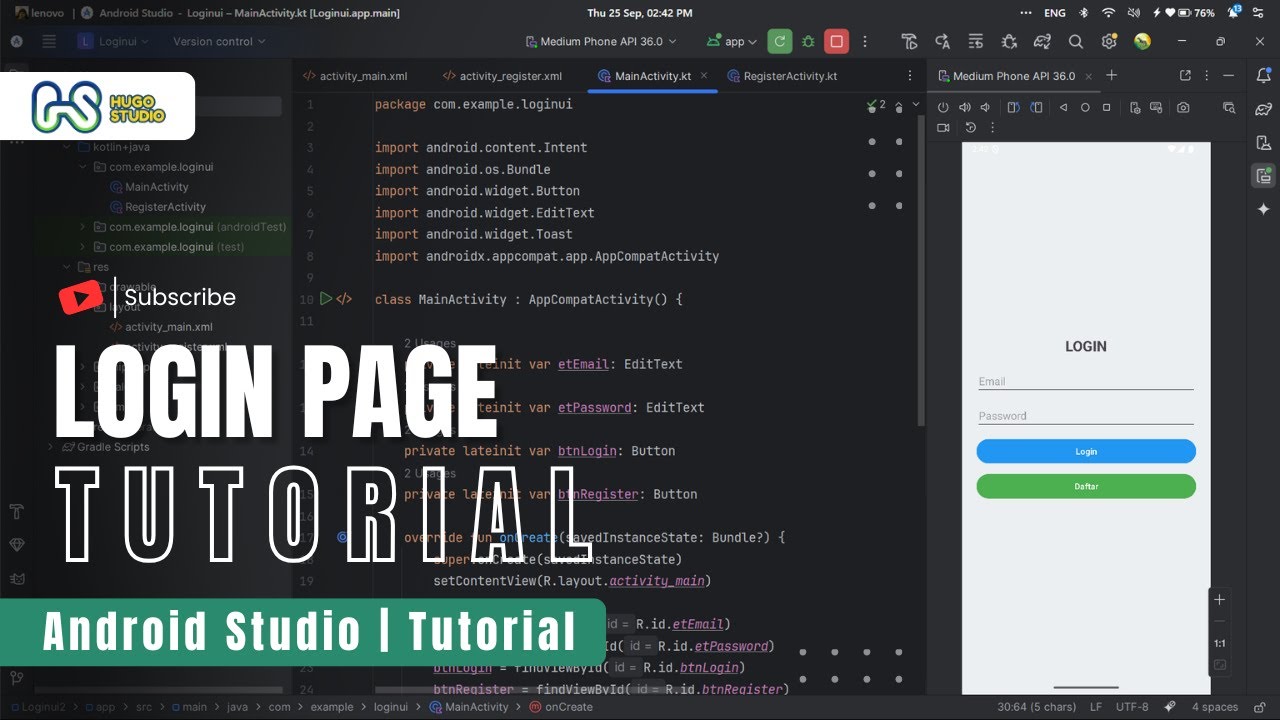Close the Medium Phone API 36.0 tab

pos(1089,76)
